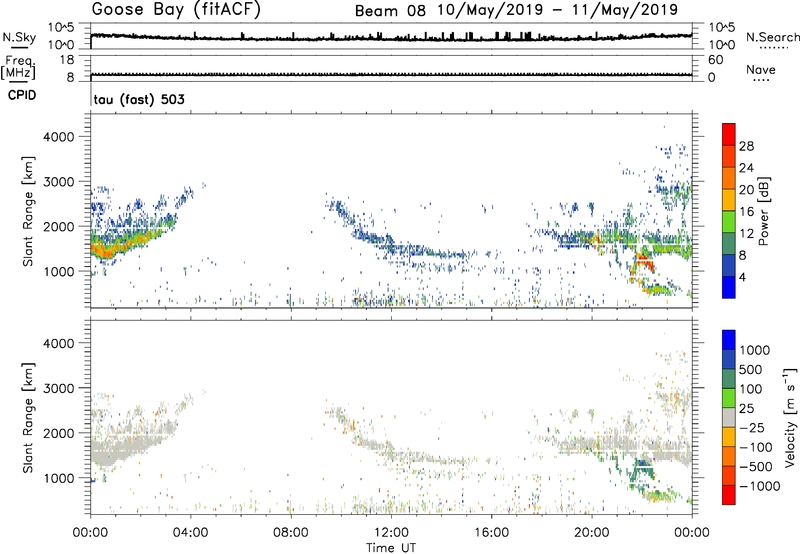The width and height of the screenshot is (800, 554).
Task: Click the "tau (fast) 503" mode text
Action: (x=139, y=99)
